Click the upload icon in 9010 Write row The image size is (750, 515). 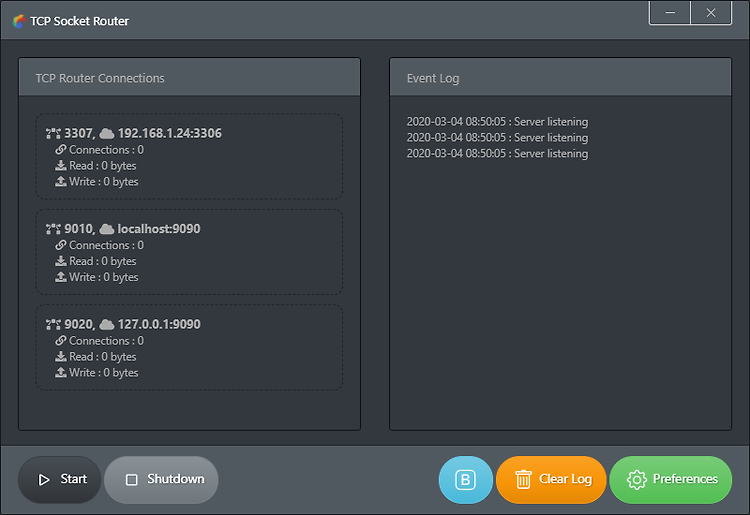(61, 276)
